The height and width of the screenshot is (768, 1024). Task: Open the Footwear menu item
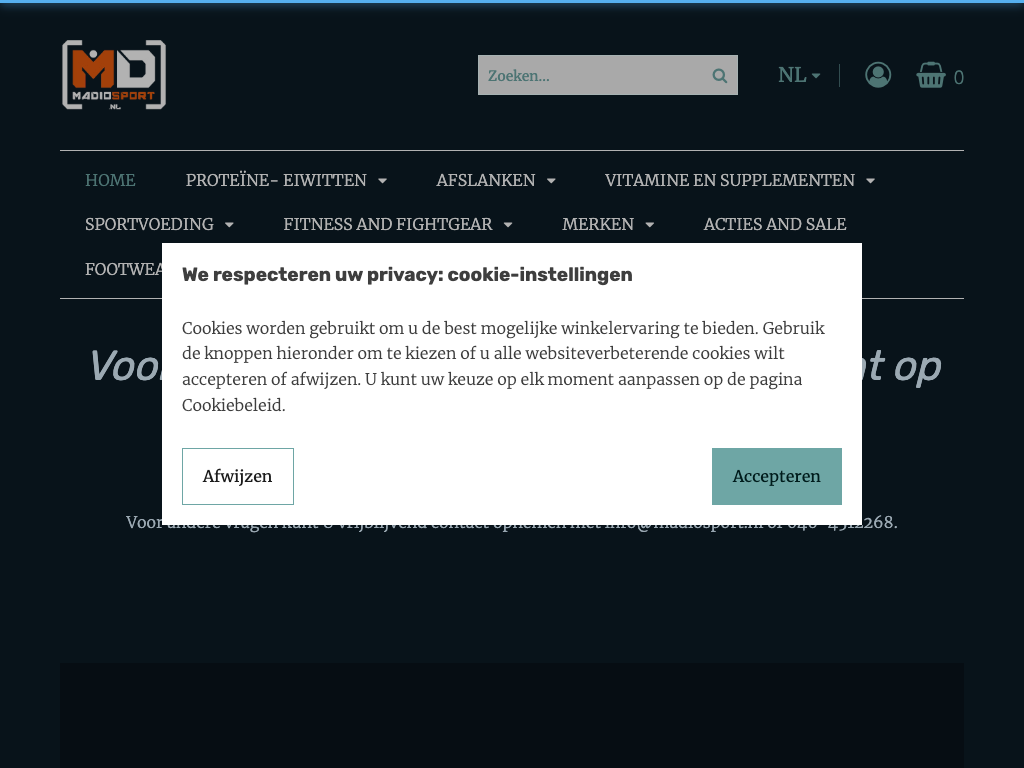click(x=123, y=269)
